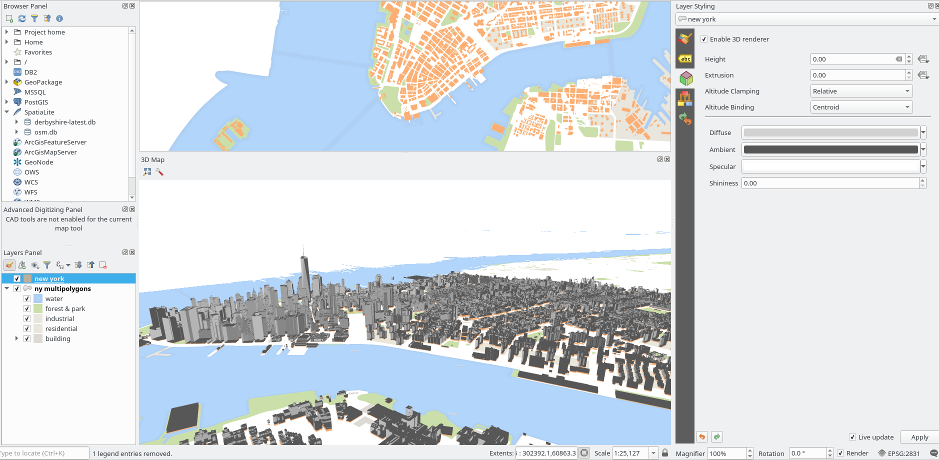Open the Altitude Clamping dropdown
939x460 pixels.
[x=861, y=92]
